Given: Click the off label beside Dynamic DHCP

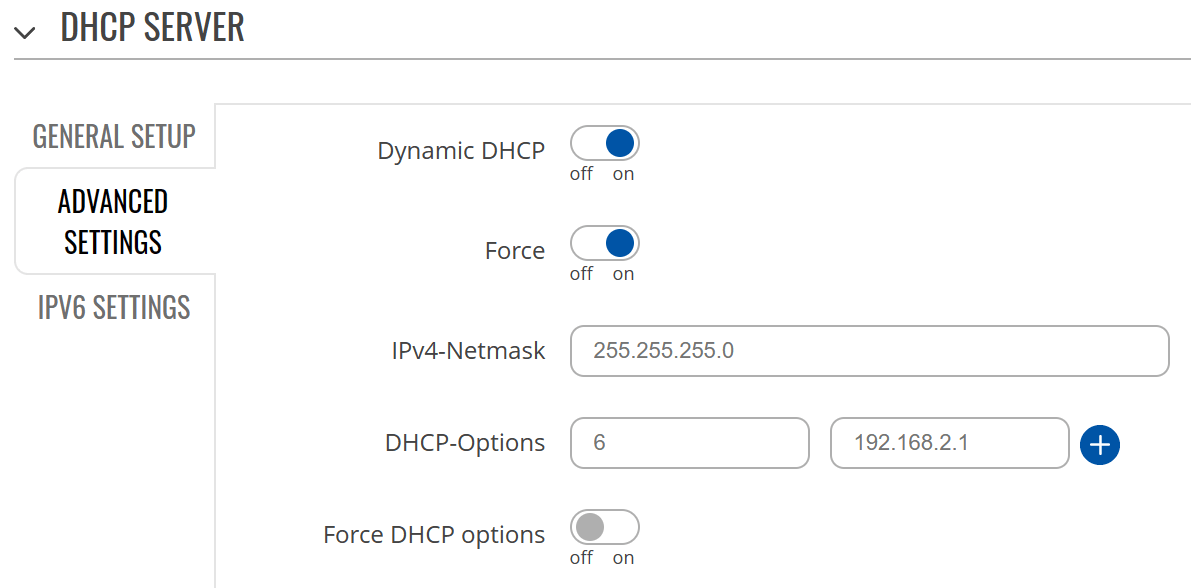Looking at the screenshot, I should click(x=580, y=173).
